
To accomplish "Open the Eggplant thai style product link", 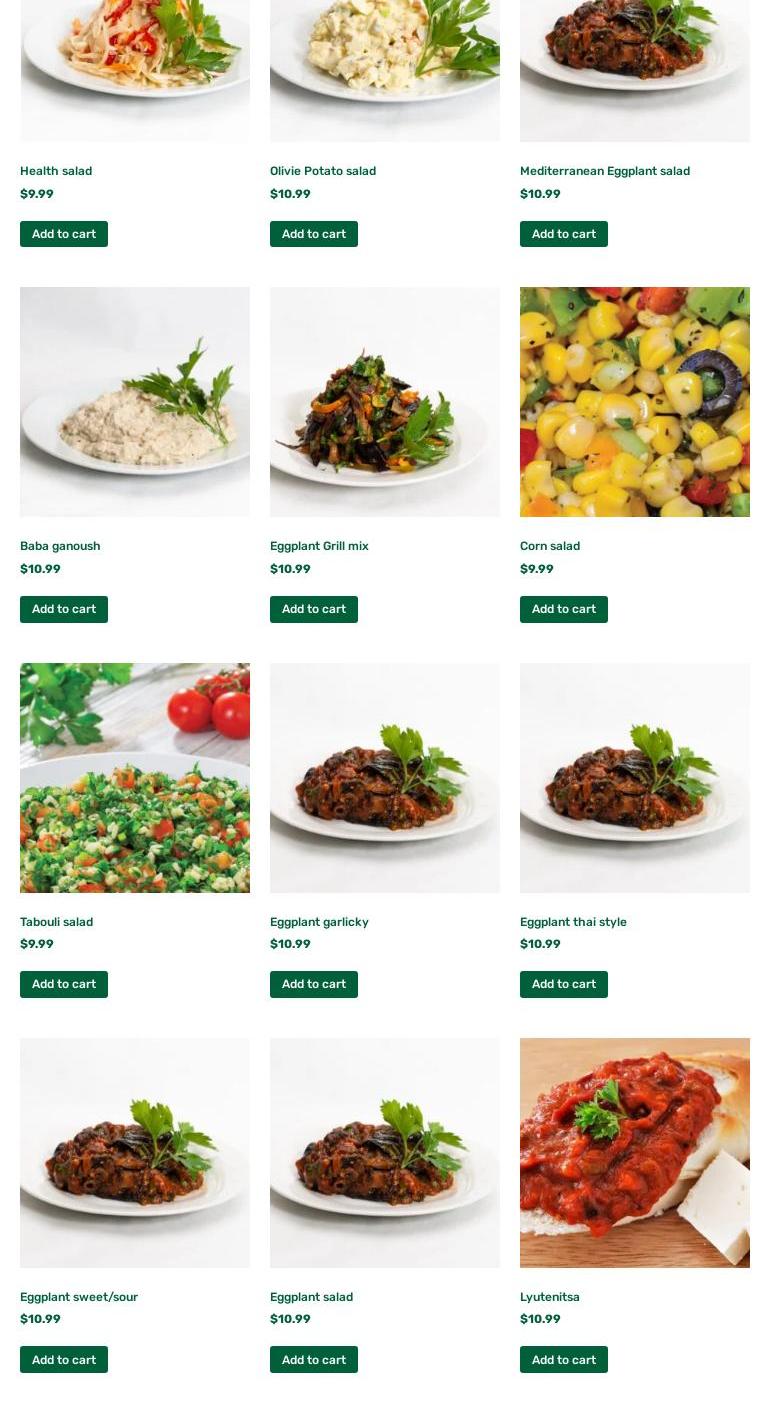I will (573, 922).
